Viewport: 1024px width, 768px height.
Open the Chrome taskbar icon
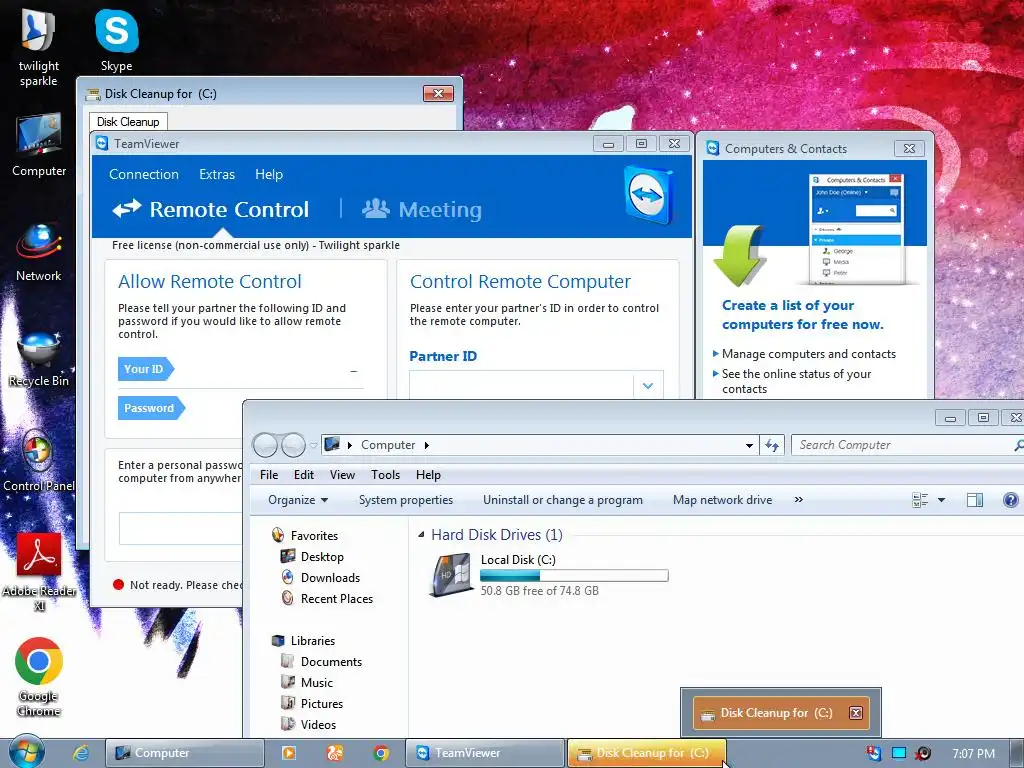(x=381, y=753)
